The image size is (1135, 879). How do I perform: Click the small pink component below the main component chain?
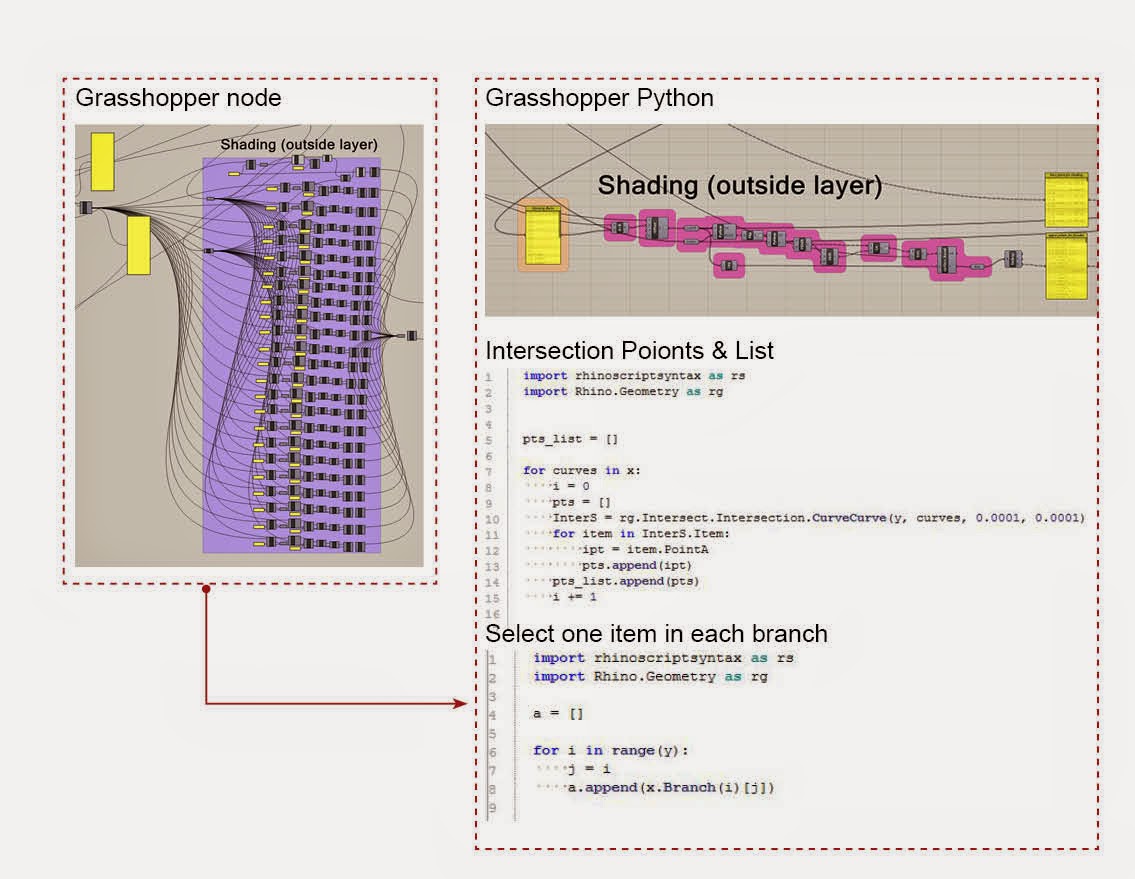tap(729, 264)
